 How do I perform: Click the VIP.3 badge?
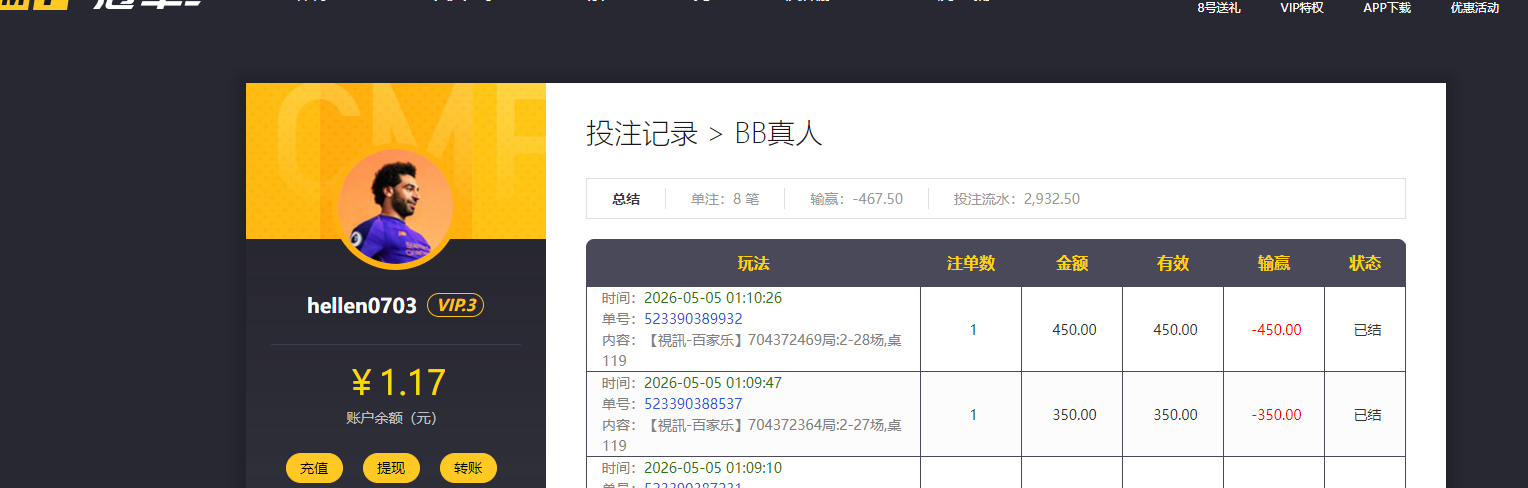[456, 305]
